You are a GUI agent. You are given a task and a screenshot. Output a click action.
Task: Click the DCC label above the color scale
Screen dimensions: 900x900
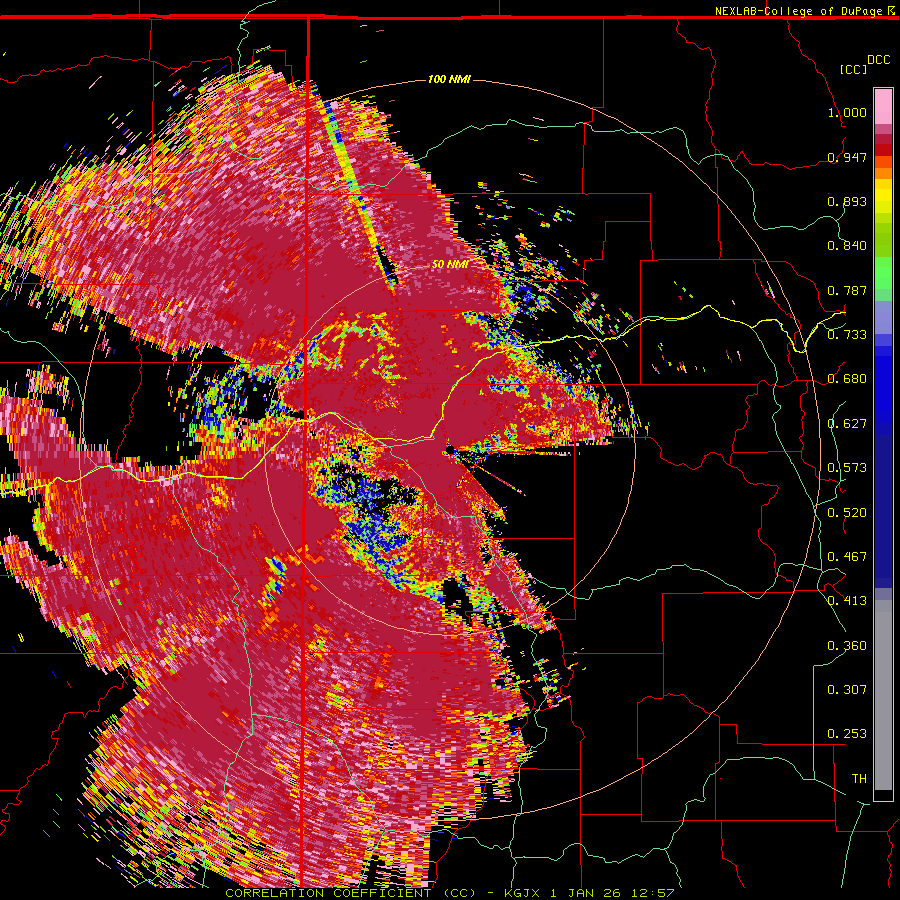(x=879, y=60)
